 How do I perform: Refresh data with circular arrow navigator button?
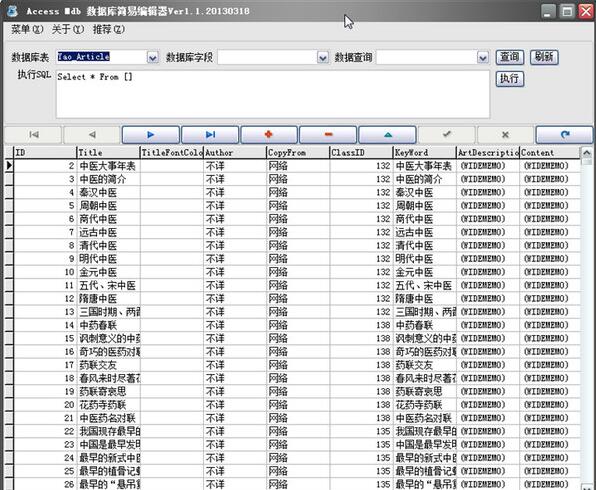[564, 135]
